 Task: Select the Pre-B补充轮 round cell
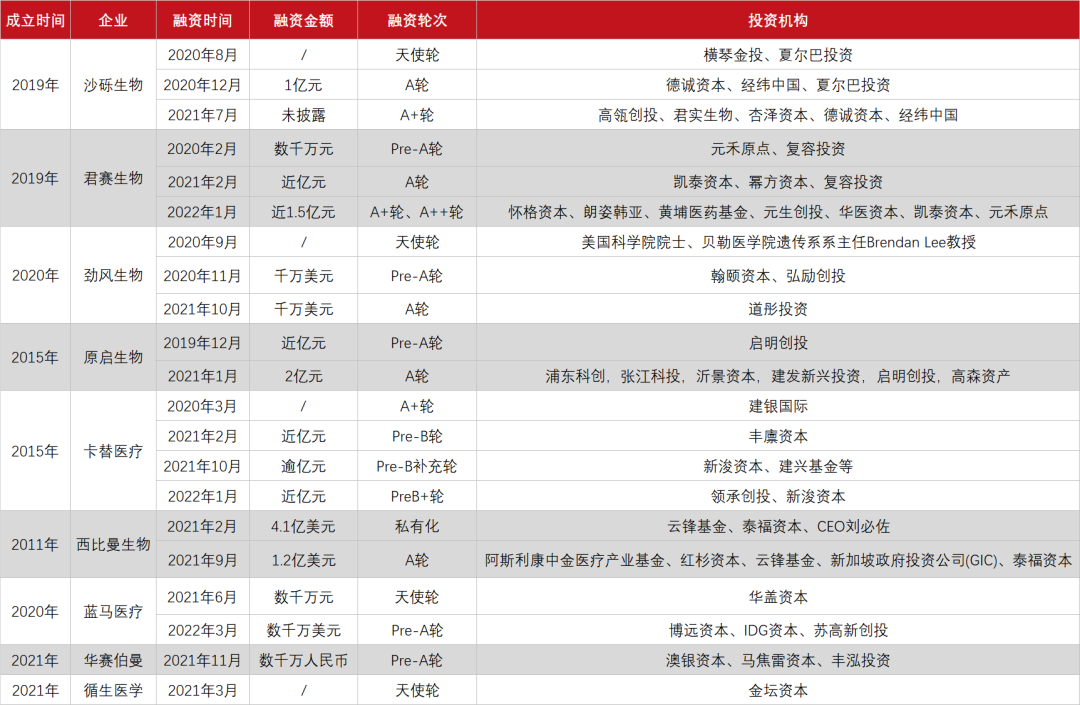[x=416, y=467]
